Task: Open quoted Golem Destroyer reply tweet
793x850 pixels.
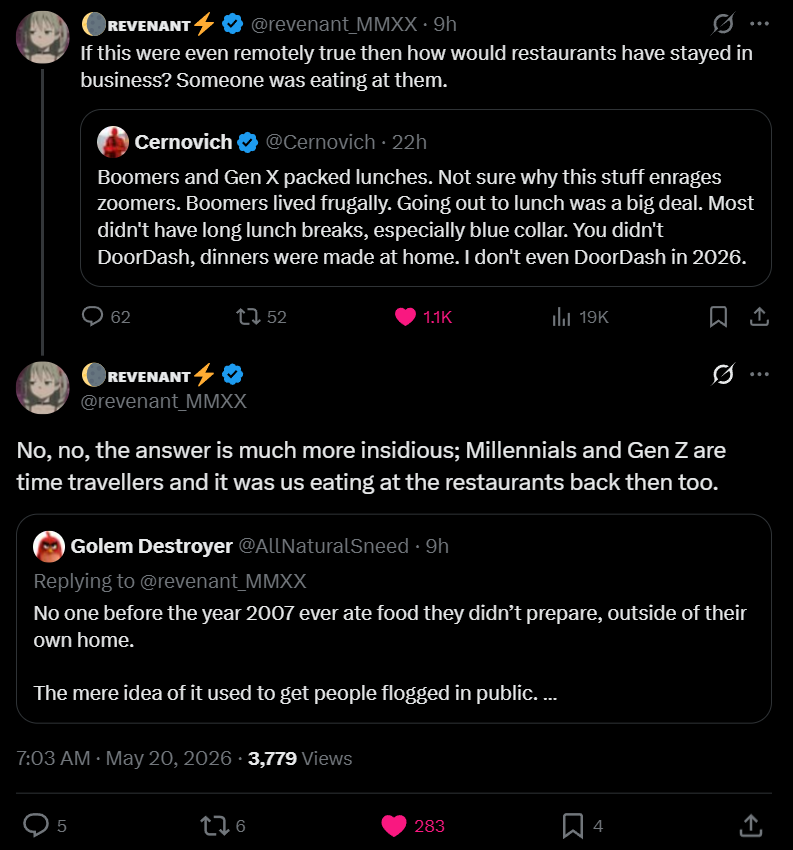Action: [x=394, y=619]
